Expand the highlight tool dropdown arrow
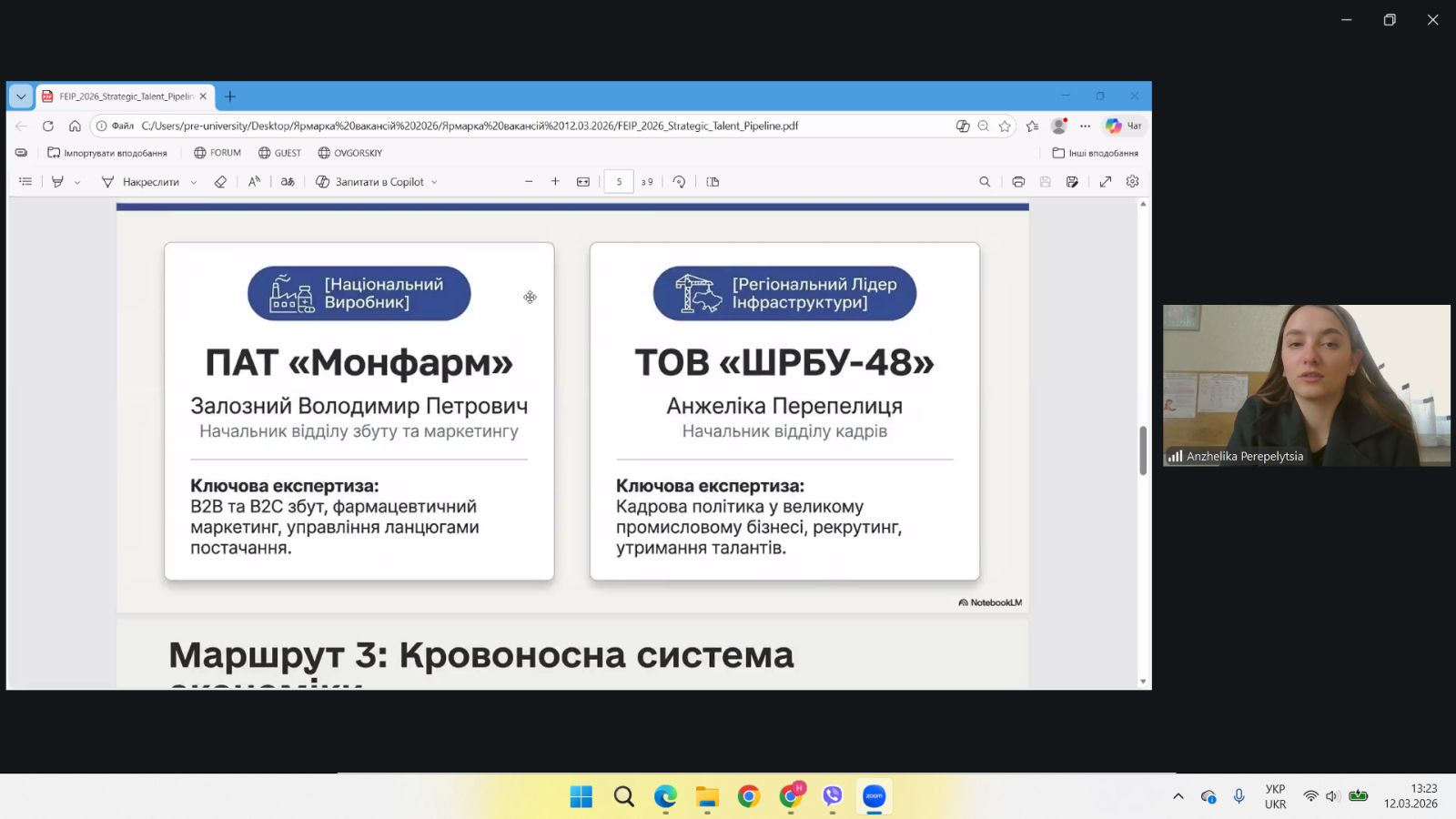Screen dimensions: 1456x819 coord(77,182)
